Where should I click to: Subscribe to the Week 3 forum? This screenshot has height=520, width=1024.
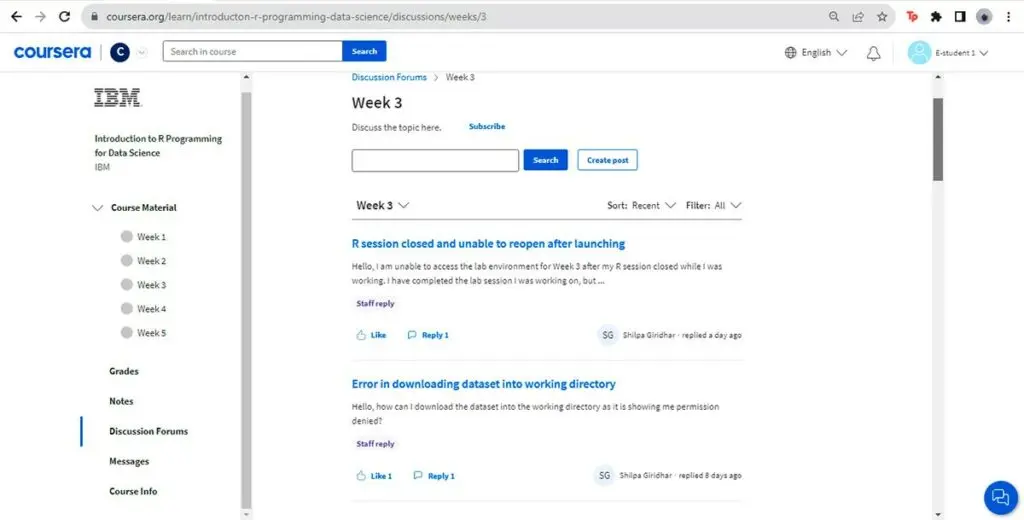click(x=487, y=127)
